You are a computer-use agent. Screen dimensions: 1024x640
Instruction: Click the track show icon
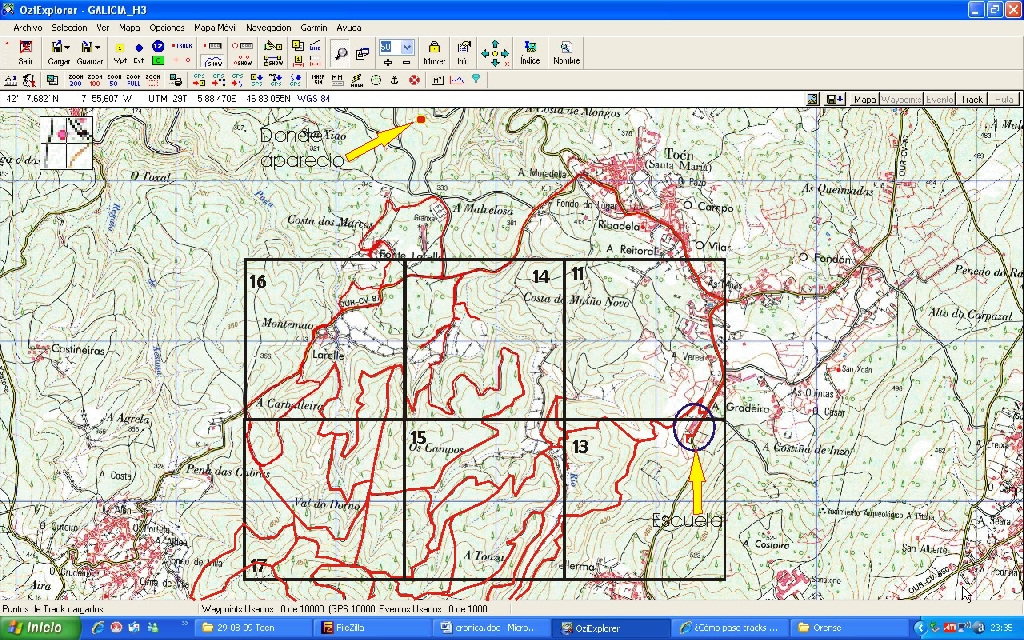[213, 61]
